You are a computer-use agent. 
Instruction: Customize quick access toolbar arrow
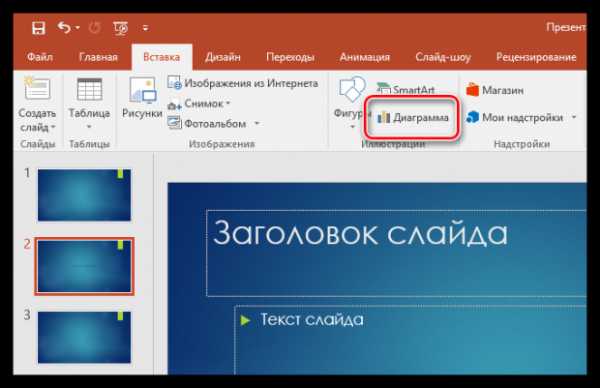(145, 28)
